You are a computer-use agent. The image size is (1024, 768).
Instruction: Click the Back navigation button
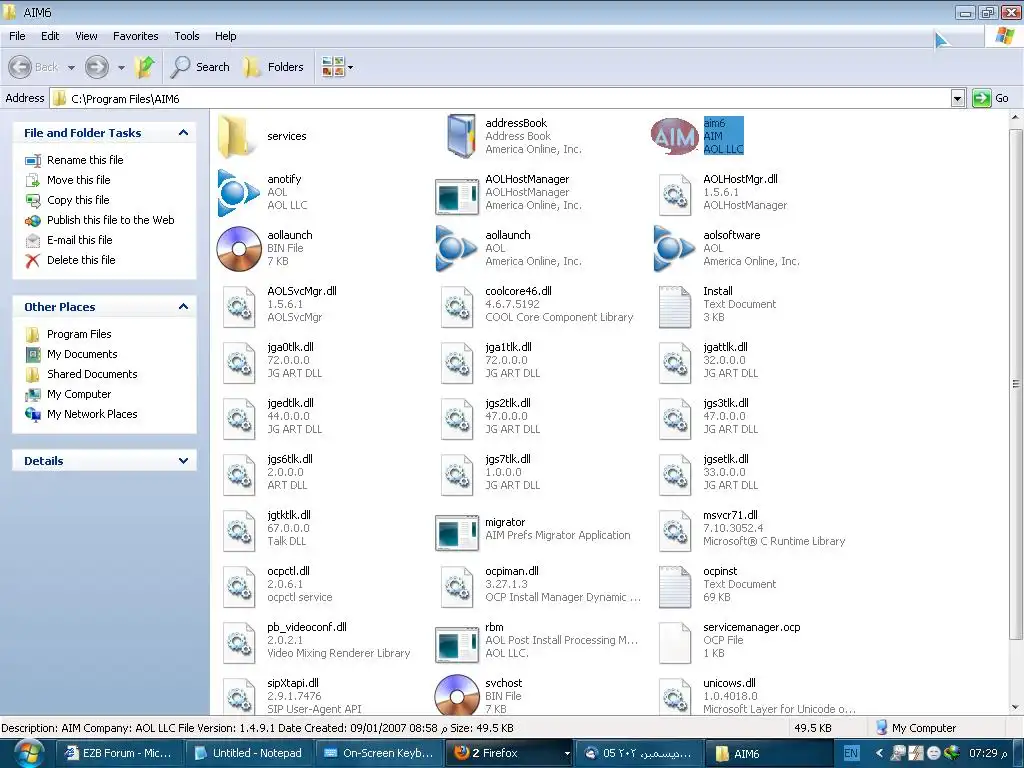coord(34,67)
